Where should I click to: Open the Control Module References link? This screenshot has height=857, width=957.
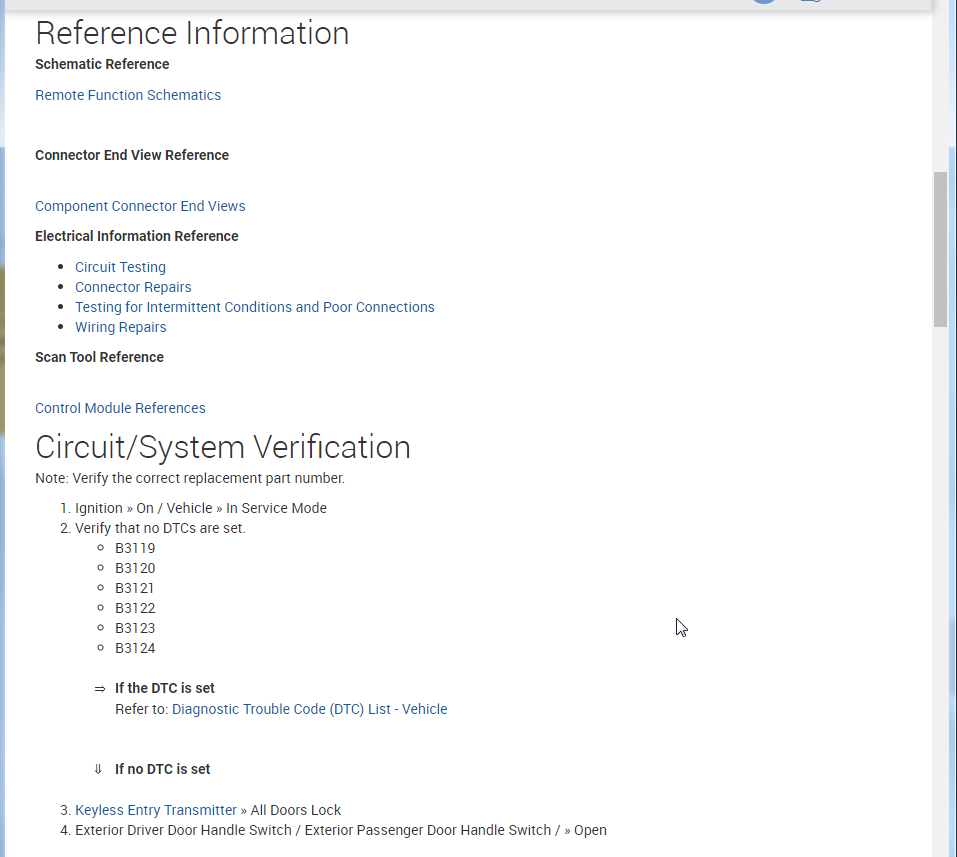point(120,408)
